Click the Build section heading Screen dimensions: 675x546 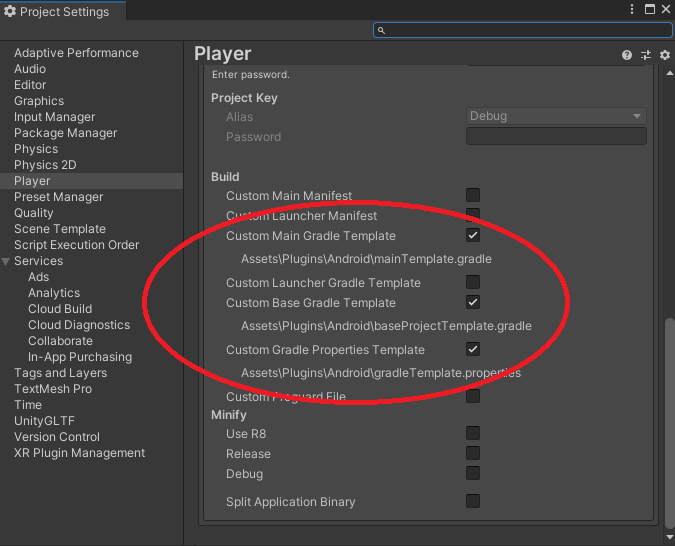coord(225,177)
